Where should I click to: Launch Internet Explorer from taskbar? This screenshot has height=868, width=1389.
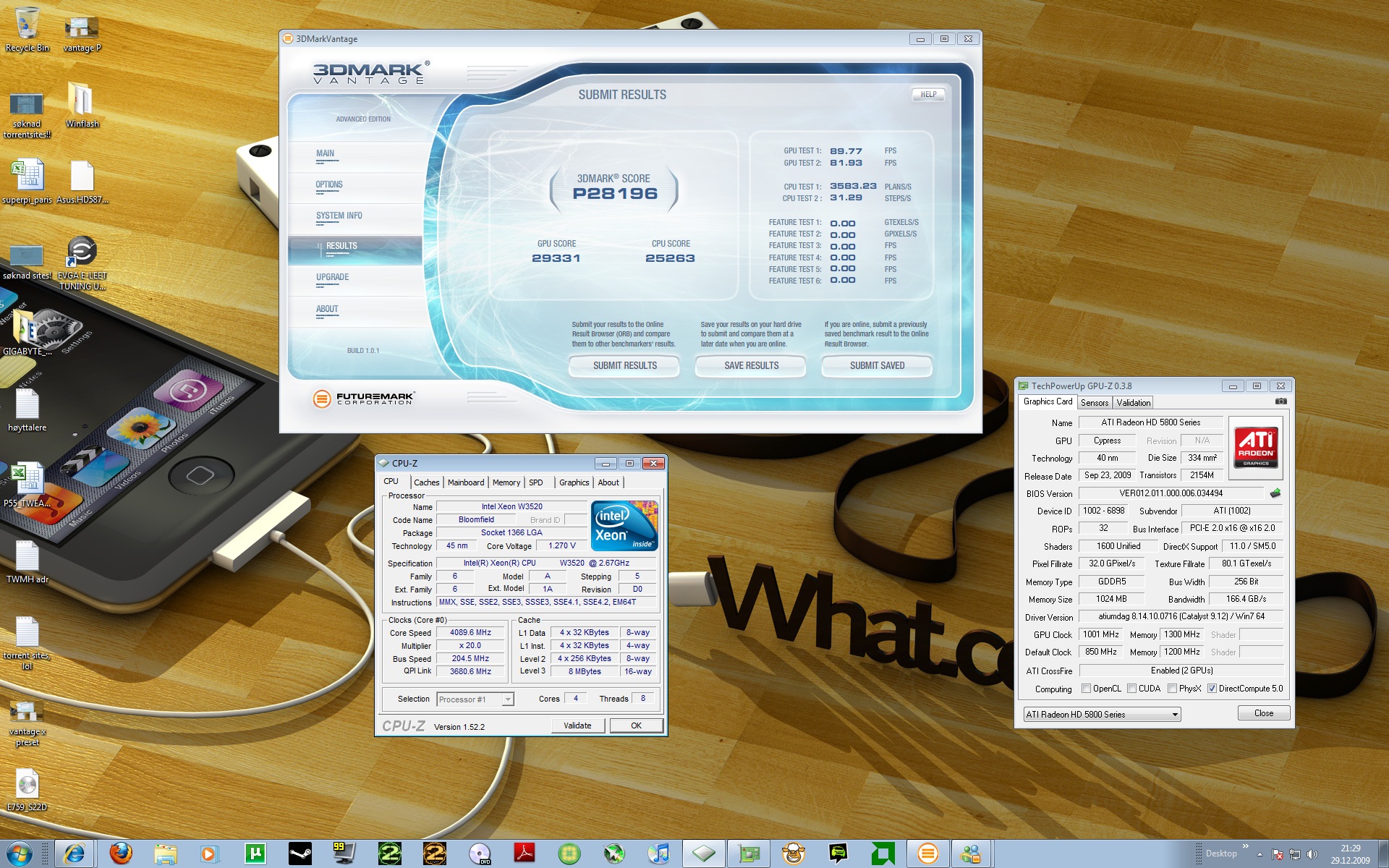click(x=75, y=854)
